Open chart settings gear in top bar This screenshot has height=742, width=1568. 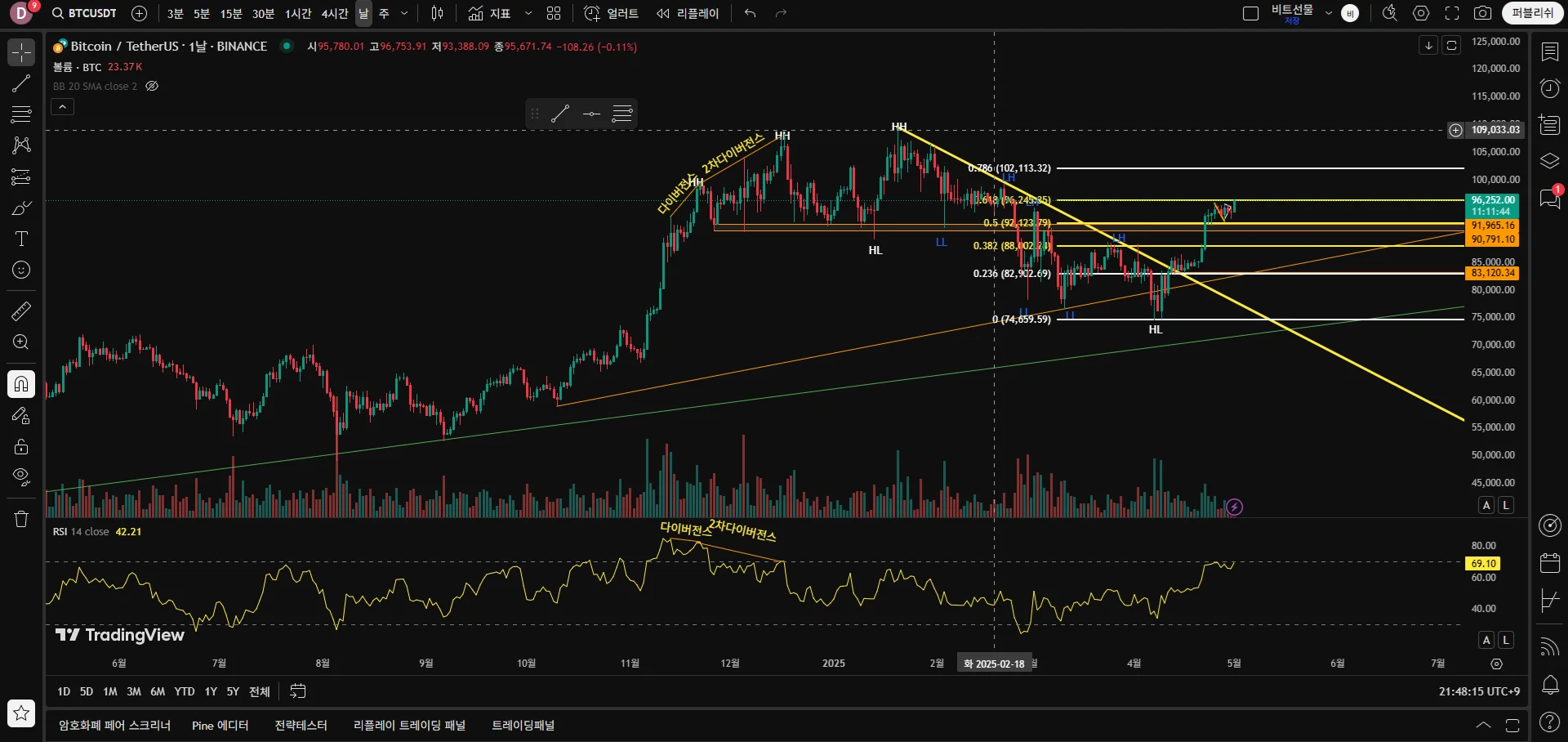(1421, 13)
